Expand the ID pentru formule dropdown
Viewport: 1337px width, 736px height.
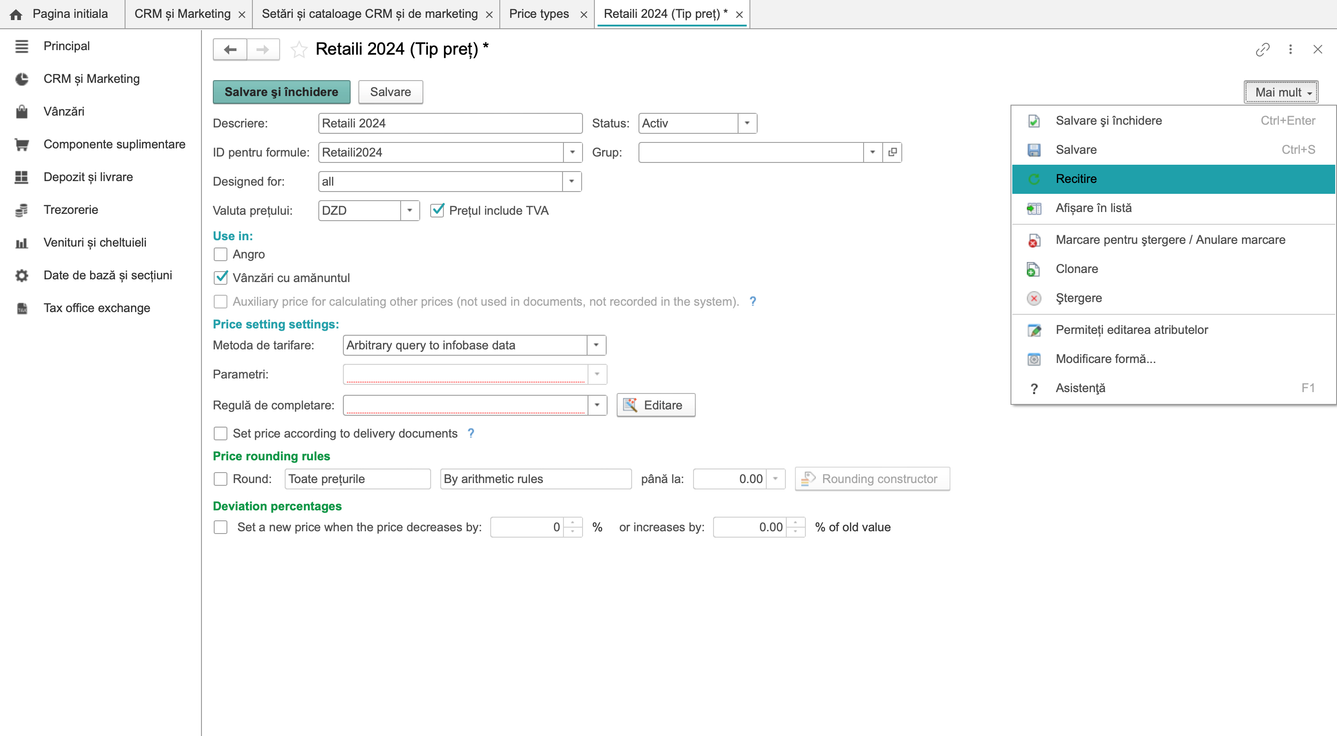point(572,152)
